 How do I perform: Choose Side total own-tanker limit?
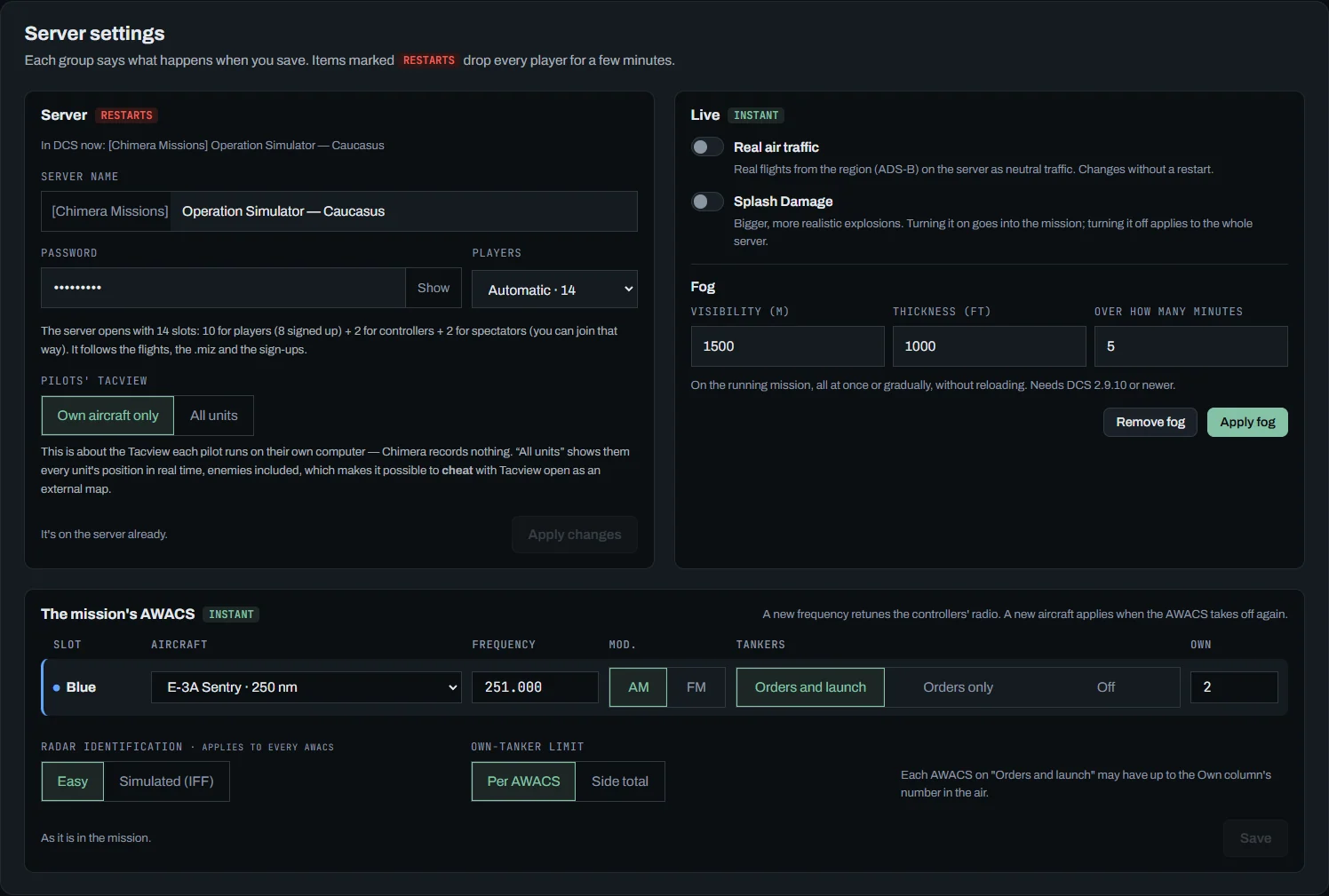click(x=620, y=781)
